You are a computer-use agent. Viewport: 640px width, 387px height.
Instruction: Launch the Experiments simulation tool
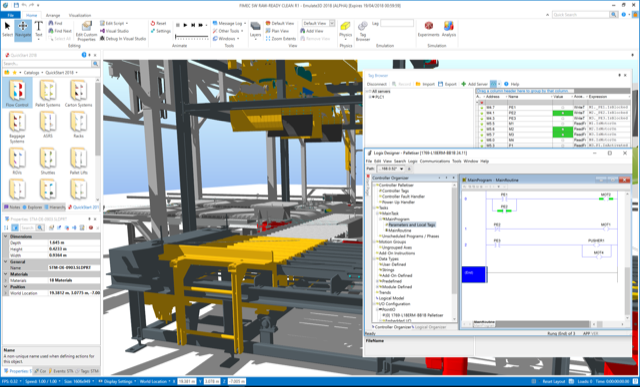(428, 29)
